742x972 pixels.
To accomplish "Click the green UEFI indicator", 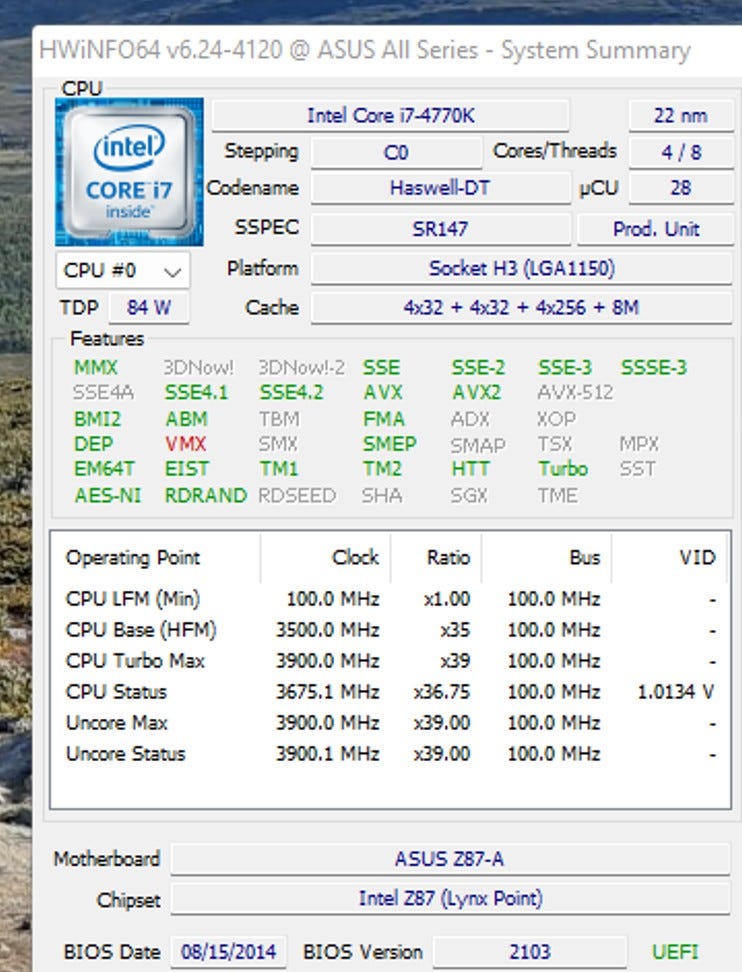I will (x=675, y=952).
